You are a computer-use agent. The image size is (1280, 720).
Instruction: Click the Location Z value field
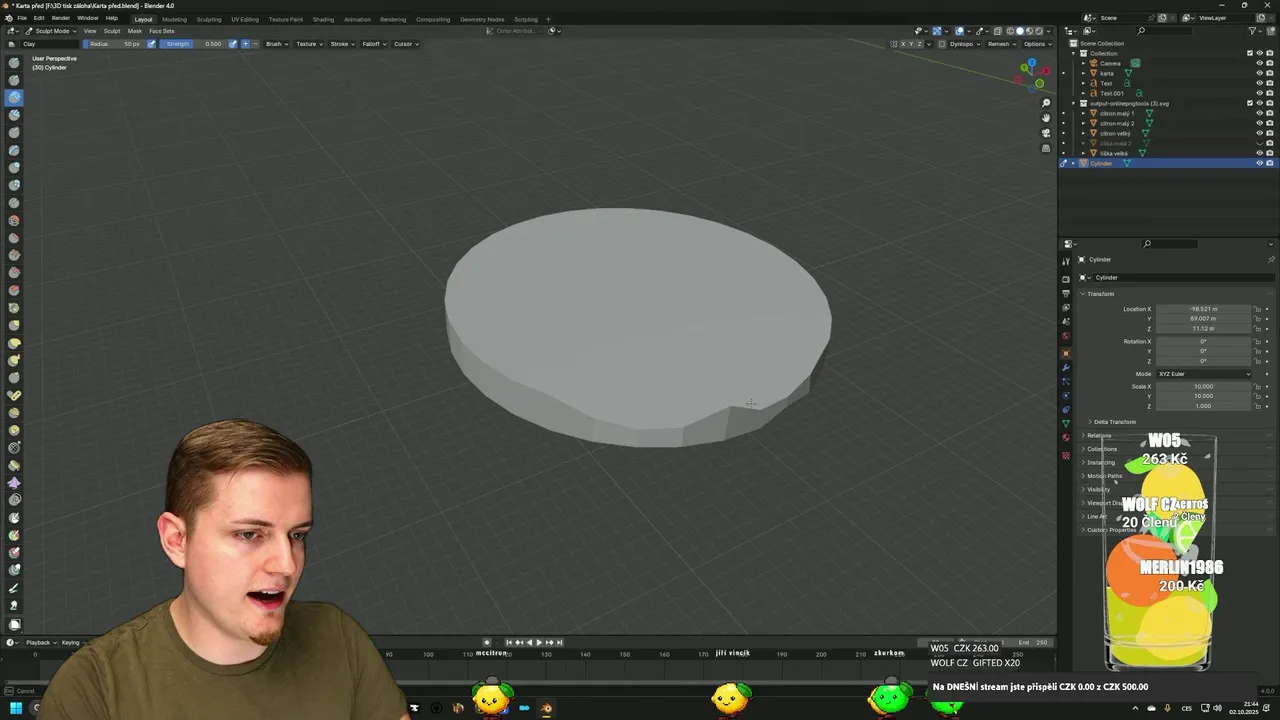(x=1203, y=328)
